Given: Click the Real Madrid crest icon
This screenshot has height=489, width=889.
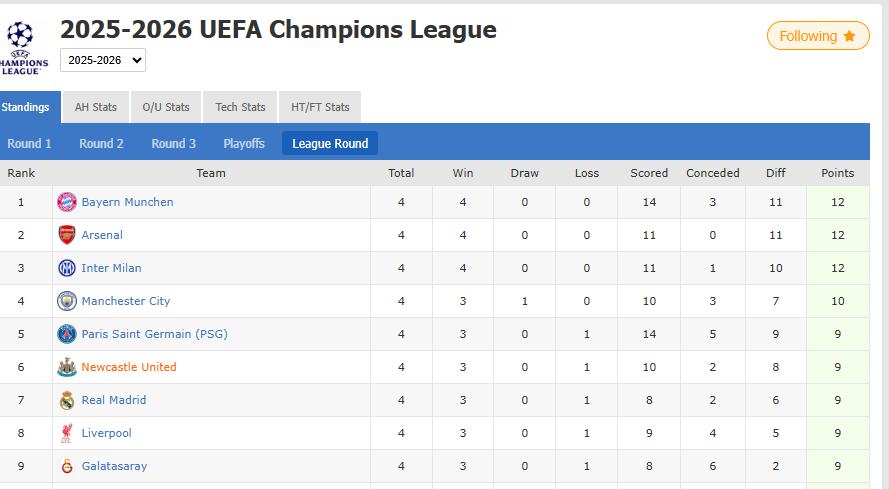Looking at the screenshot, I should tap(67, 400).
